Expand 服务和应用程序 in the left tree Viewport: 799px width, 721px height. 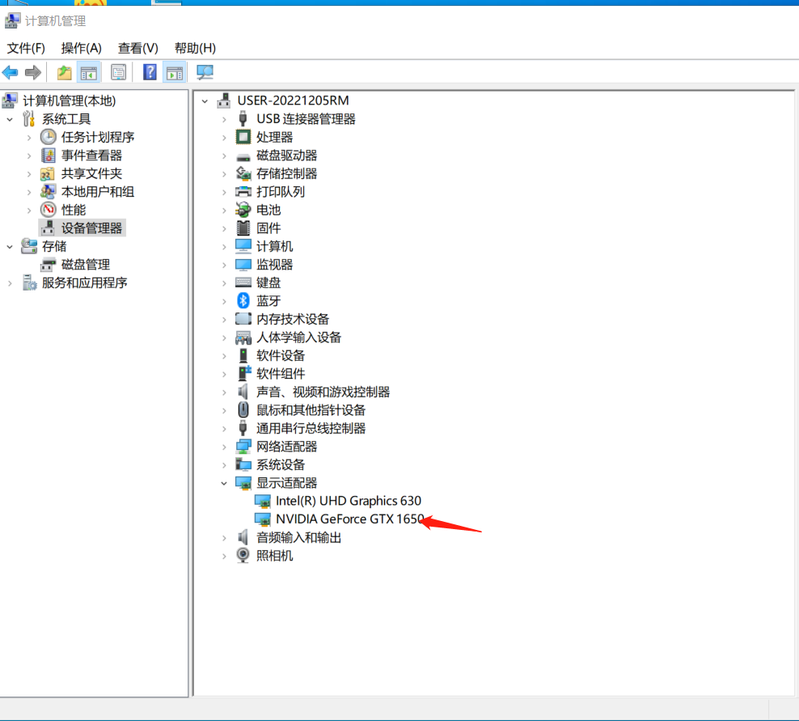10,283
